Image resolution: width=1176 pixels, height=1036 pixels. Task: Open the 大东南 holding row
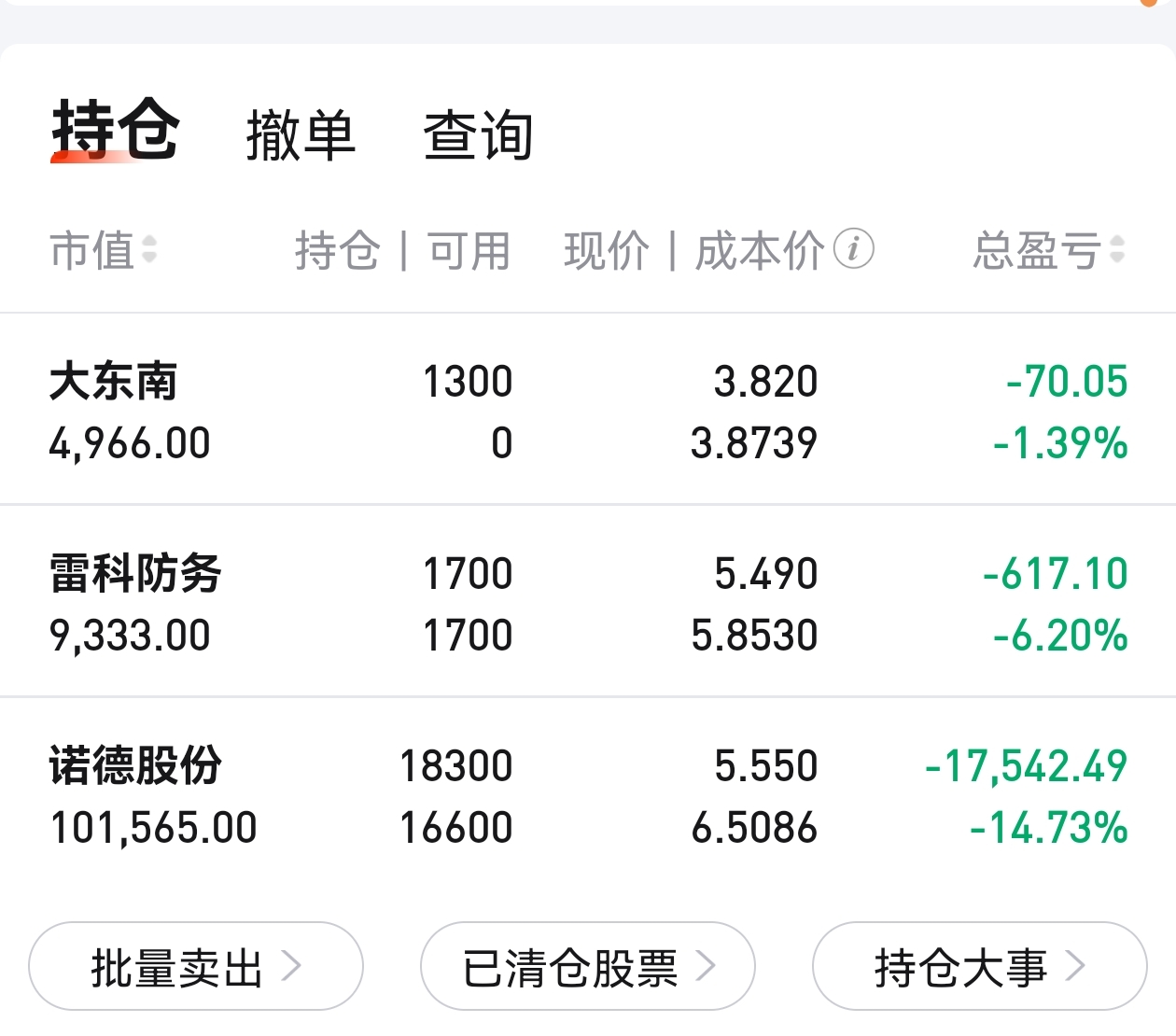(588, 410)
